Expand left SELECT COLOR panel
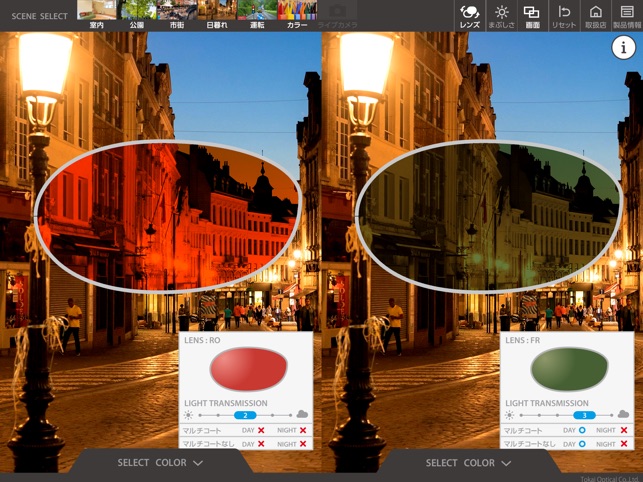 pyautogui.click(x=160, y=463)
